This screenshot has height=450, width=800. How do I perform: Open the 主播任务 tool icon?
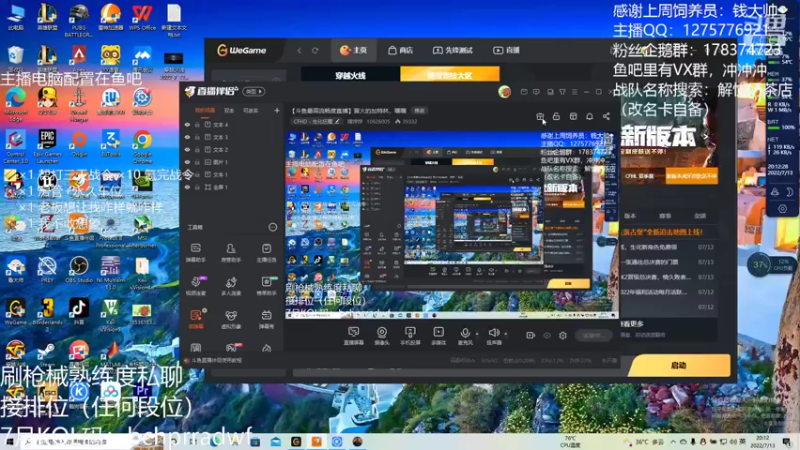[x=266, y=252]
